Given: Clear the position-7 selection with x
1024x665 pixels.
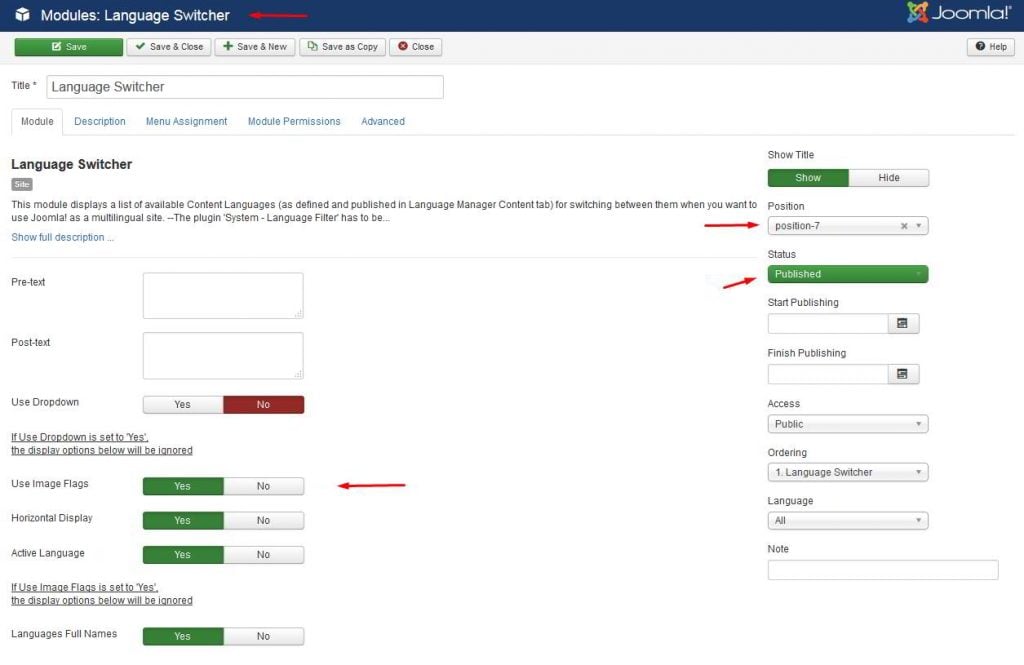Looking at the screenshot, I should pyautogui.click(x=904, y=226).
